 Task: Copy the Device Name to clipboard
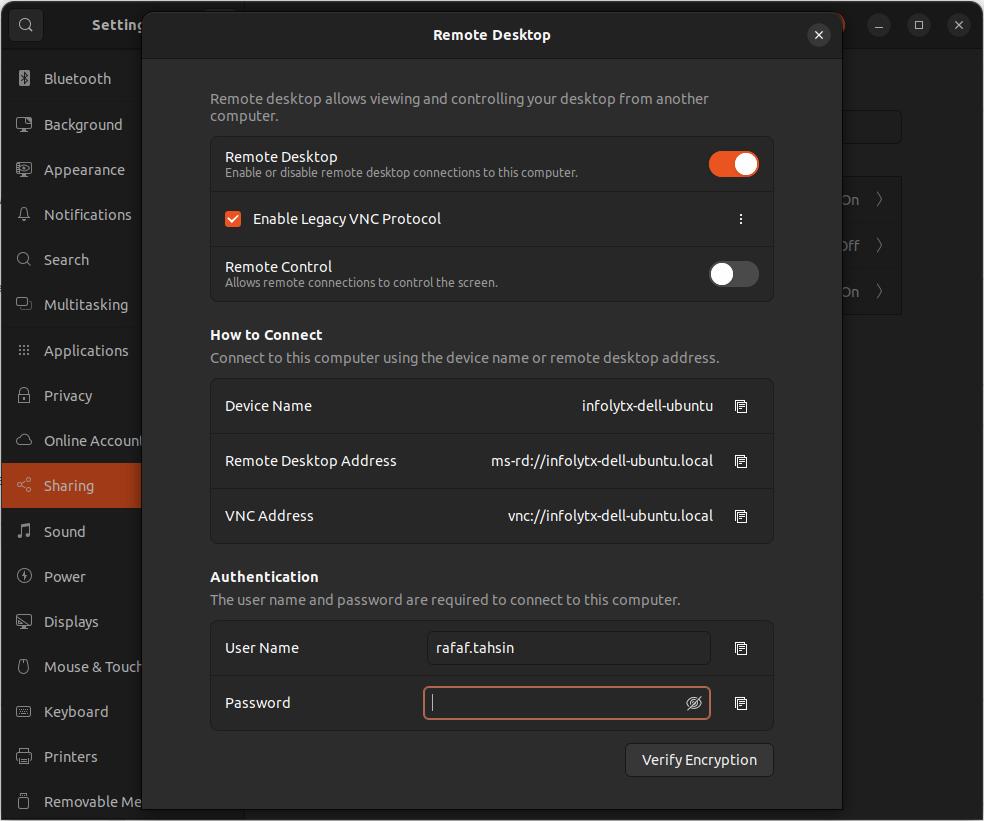741,407
